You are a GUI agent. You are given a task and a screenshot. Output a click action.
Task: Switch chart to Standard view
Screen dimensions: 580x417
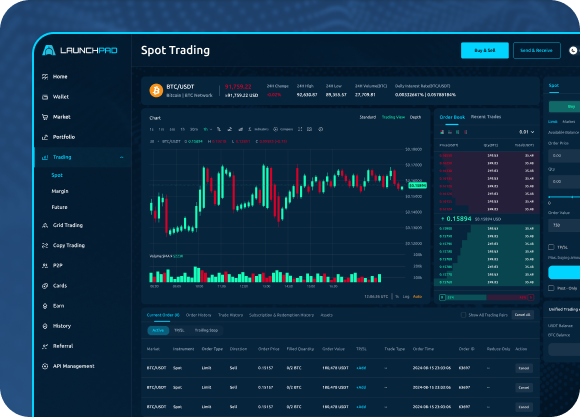pos(368,117)
